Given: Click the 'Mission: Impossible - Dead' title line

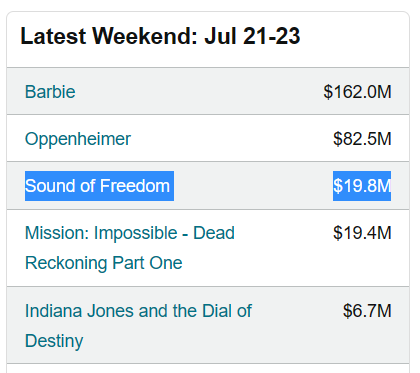Looking at the screenshot, I should 130,233.
